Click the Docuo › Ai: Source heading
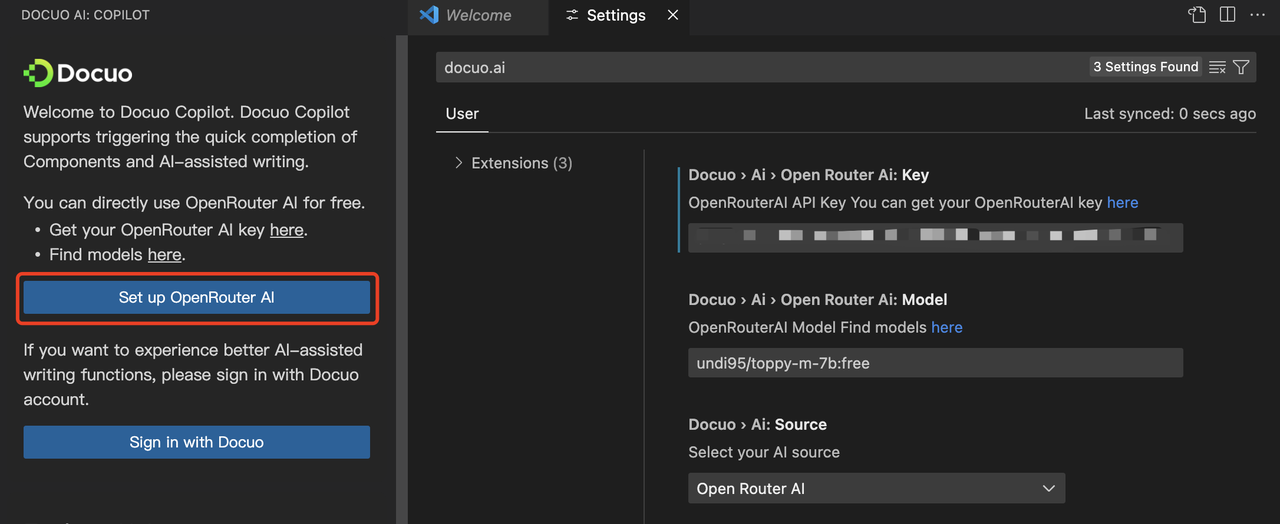The height and width of the screenshot is (524, 1280). click(758, 425)
